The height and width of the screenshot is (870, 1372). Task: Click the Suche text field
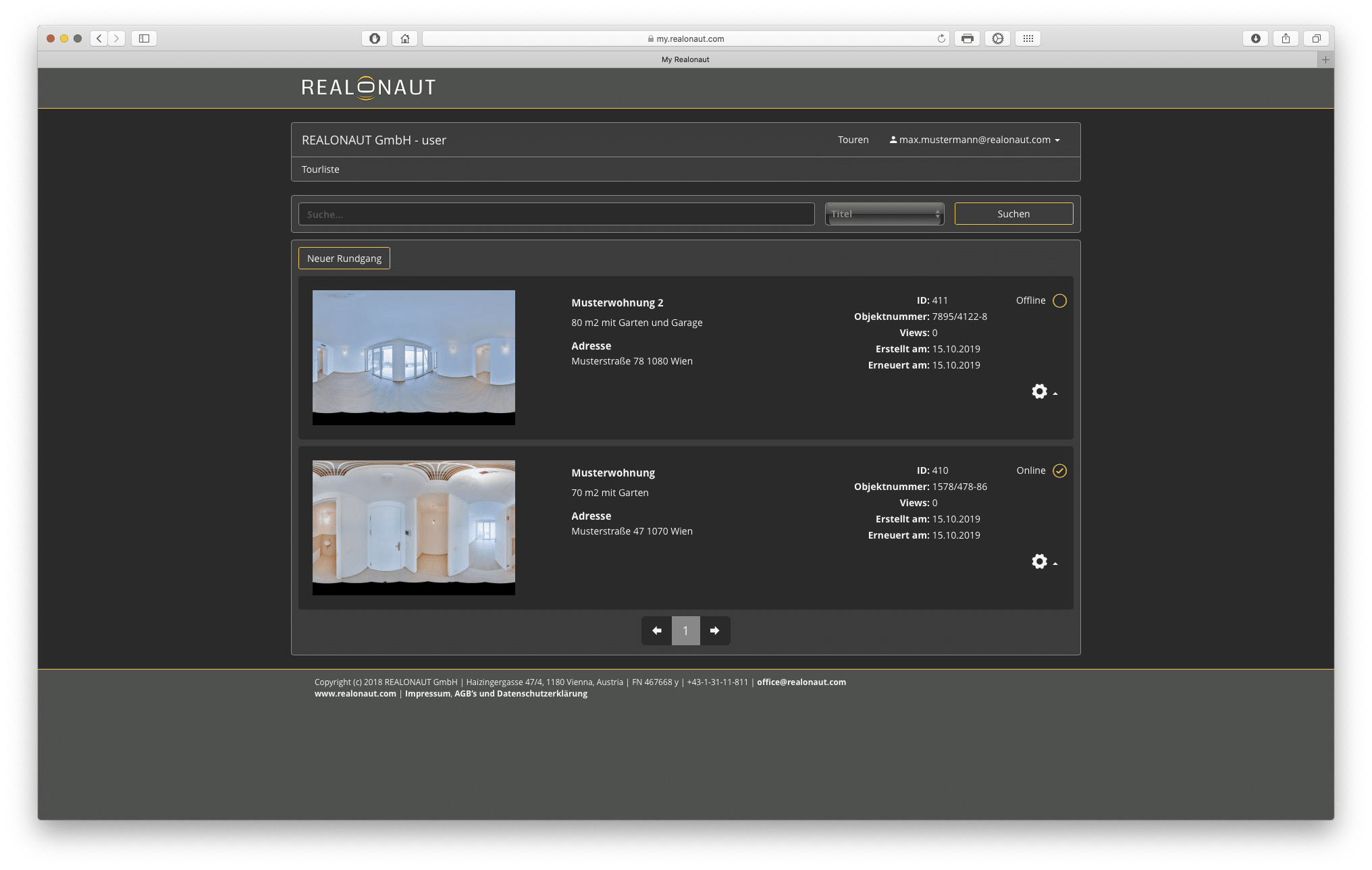coord(556,214)
